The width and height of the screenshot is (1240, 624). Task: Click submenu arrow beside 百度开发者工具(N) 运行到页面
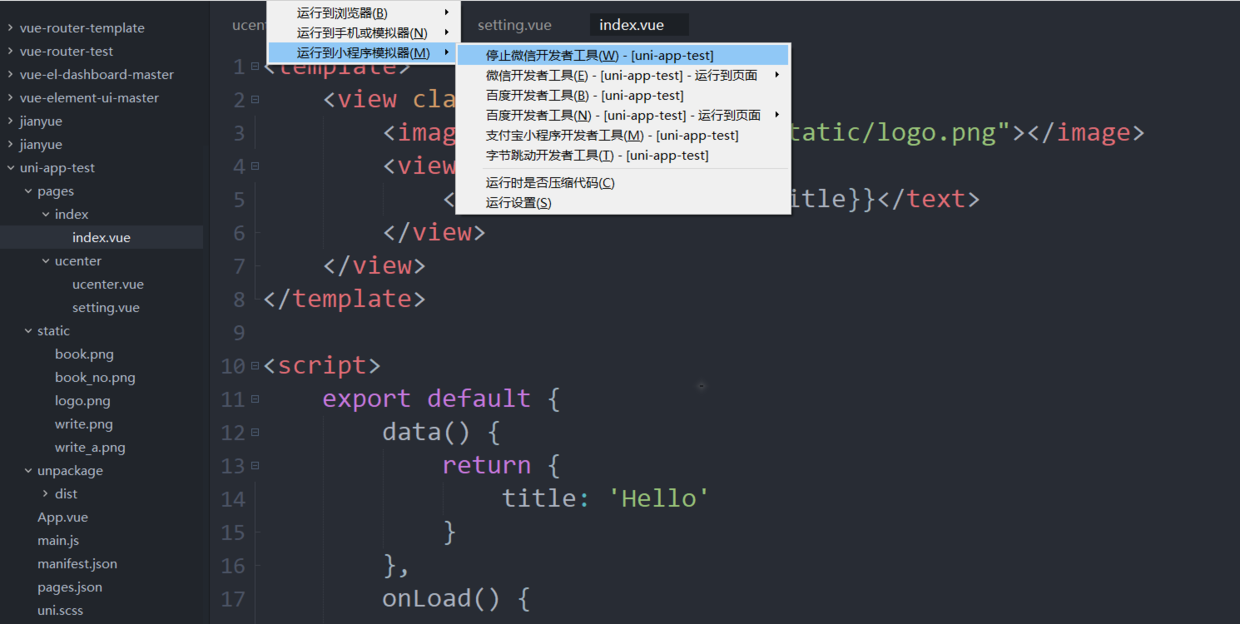[x=777, y=115]
